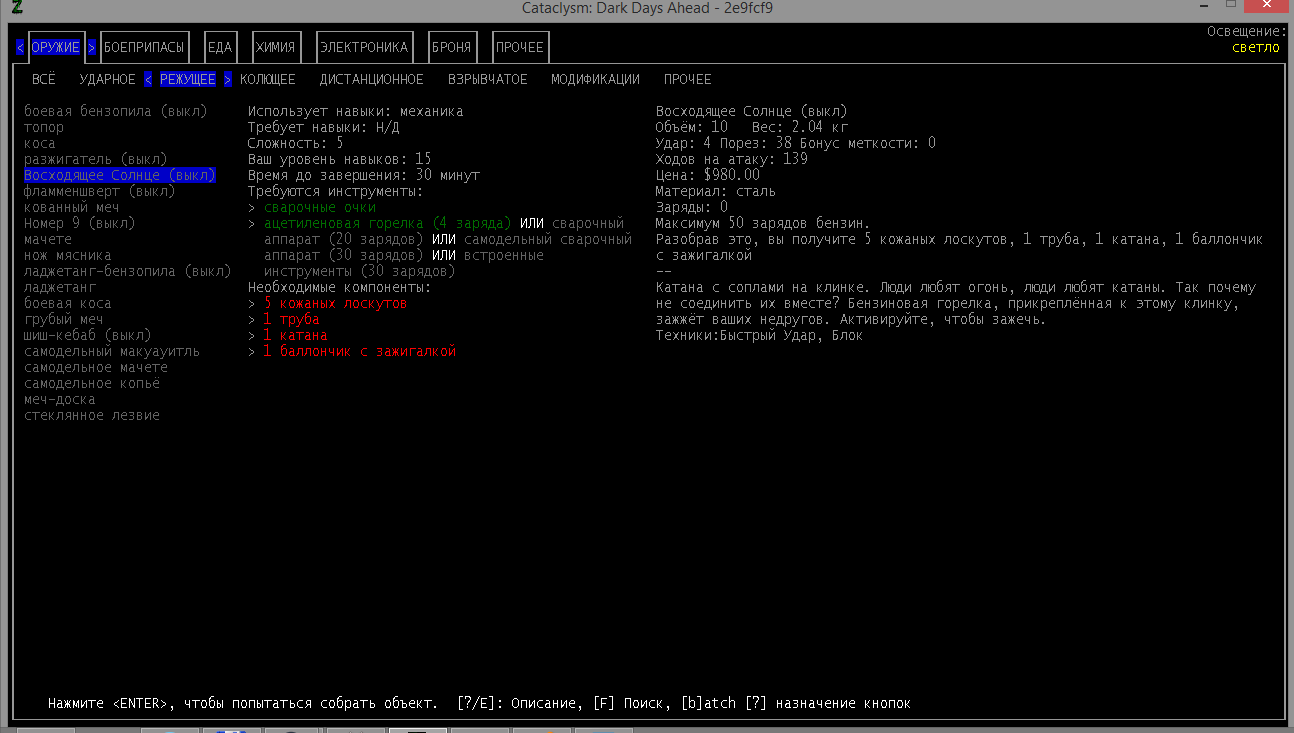
Task: Switch to the ХИМИЯ tab
Action: (276, 47)
